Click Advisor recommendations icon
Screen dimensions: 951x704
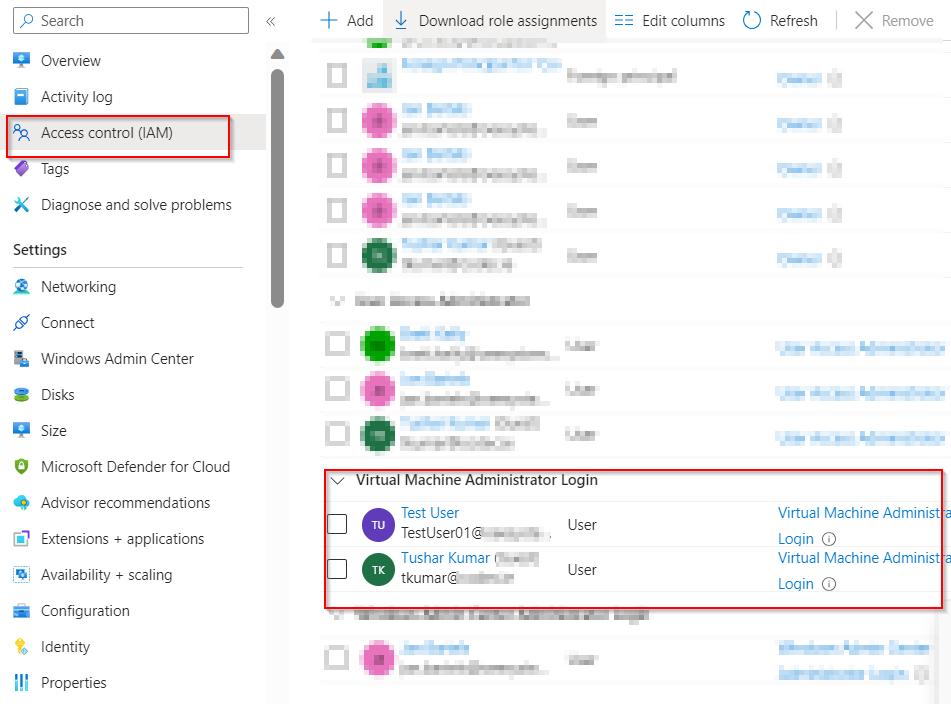(22, 503)
